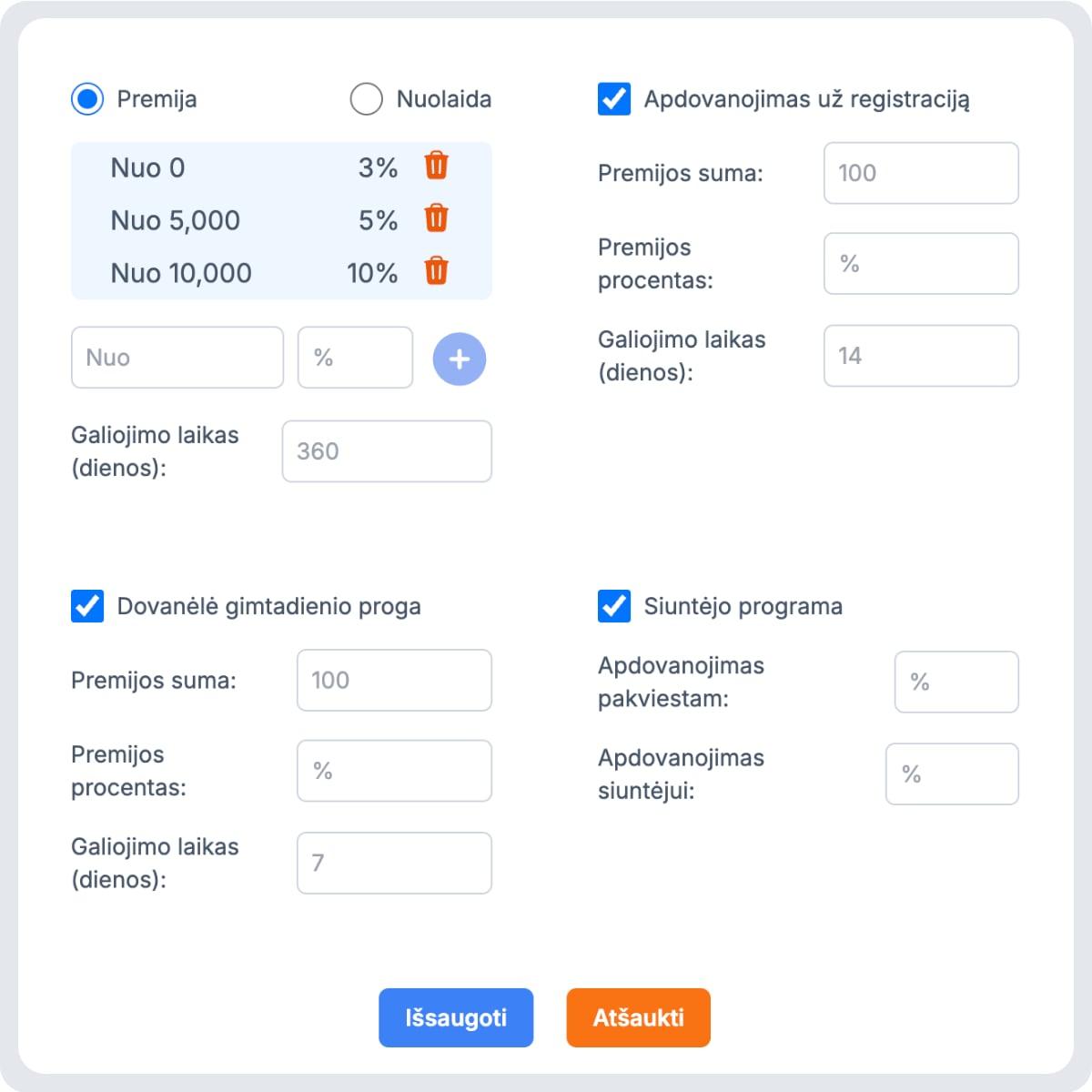Disable Siuntėjo programa checkbox
This screenshot has width=1092, height=1092.
pos(614,606)
